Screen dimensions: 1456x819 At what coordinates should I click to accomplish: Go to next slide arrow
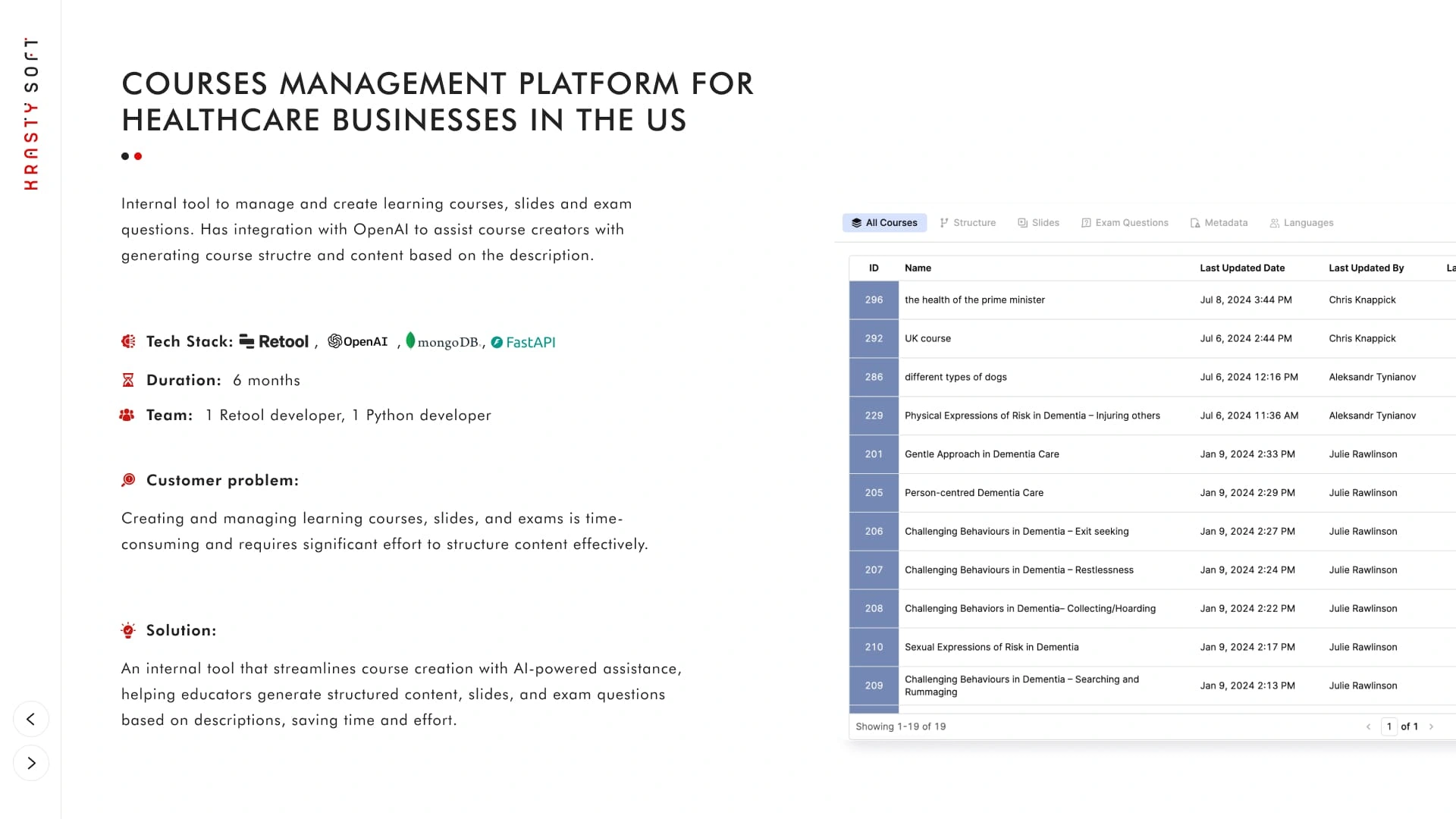coord(31,763)
